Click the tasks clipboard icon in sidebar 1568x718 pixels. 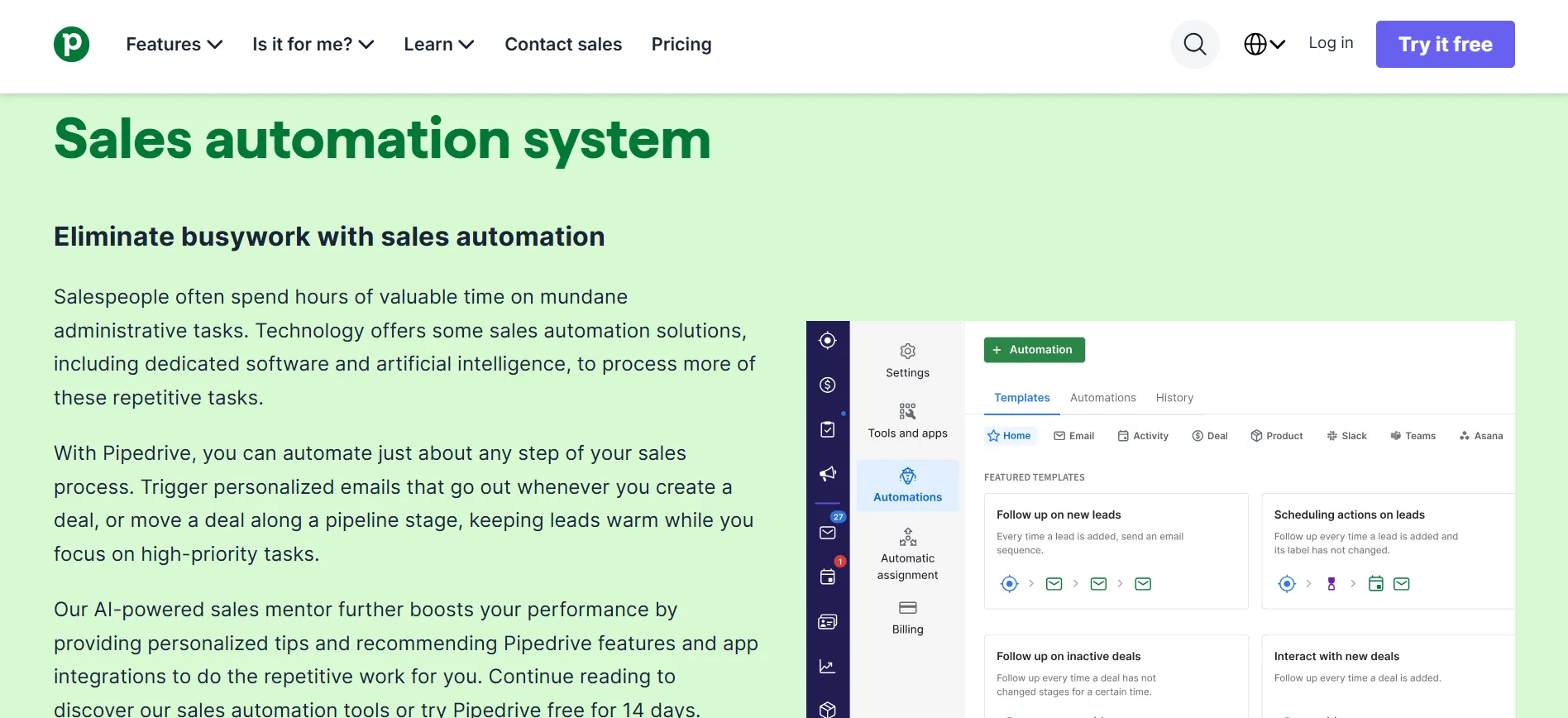click(828, 429)
